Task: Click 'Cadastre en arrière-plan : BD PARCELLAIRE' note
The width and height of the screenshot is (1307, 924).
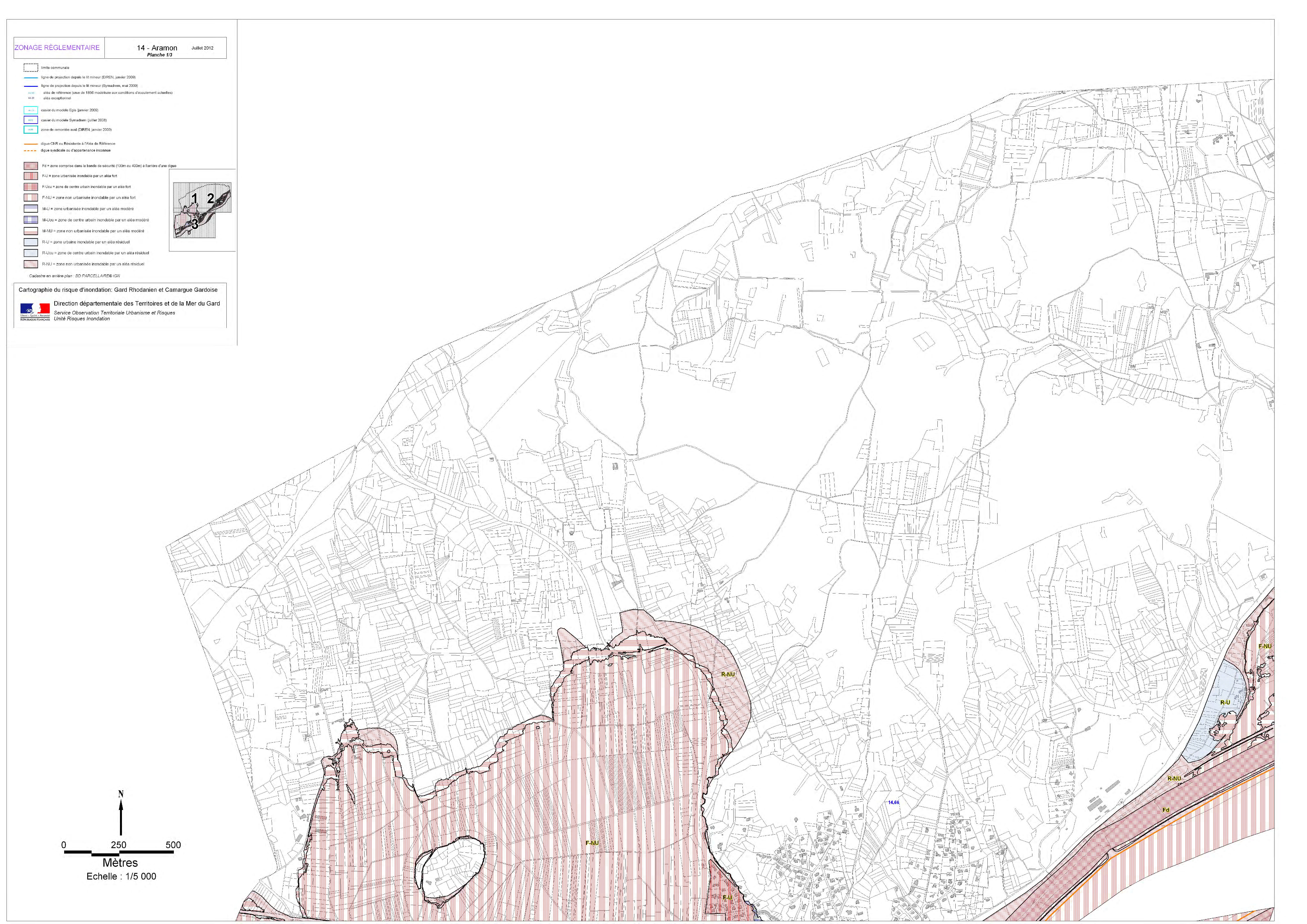Action: 75,276
